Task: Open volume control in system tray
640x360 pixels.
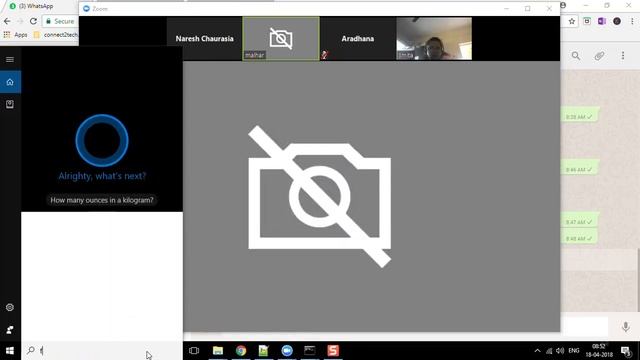Action: point(560,351)
